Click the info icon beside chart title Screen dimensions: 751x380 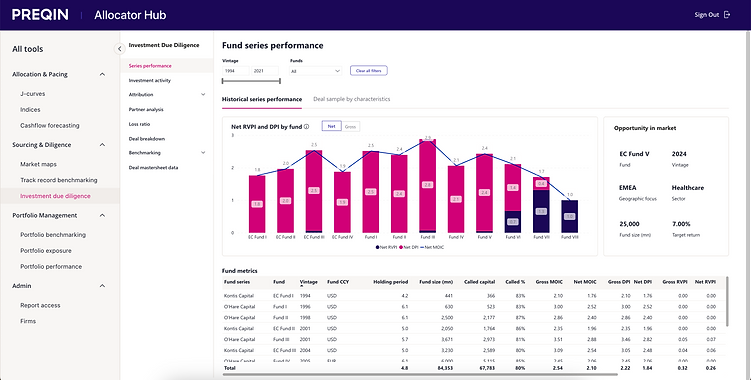click(307, 127)
